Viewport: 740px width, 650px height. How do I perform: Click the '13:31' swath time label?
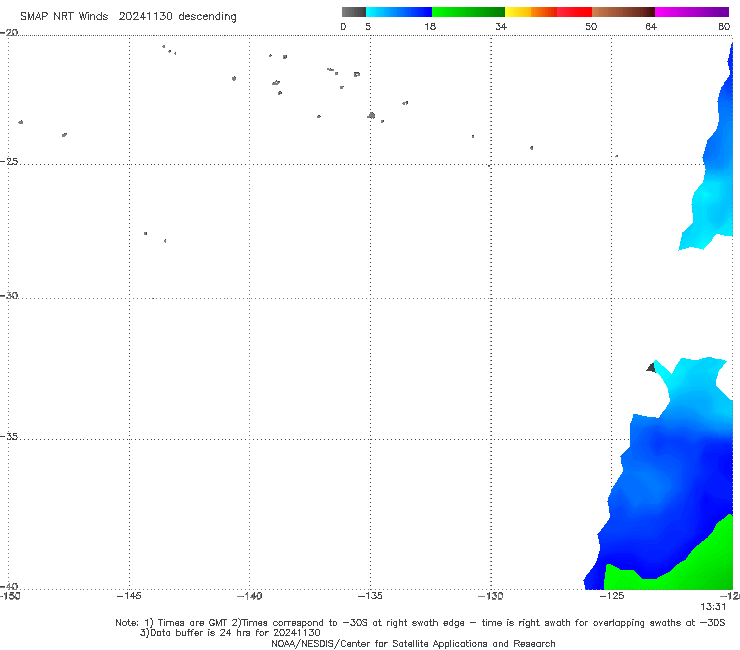(x=713, y=607)
